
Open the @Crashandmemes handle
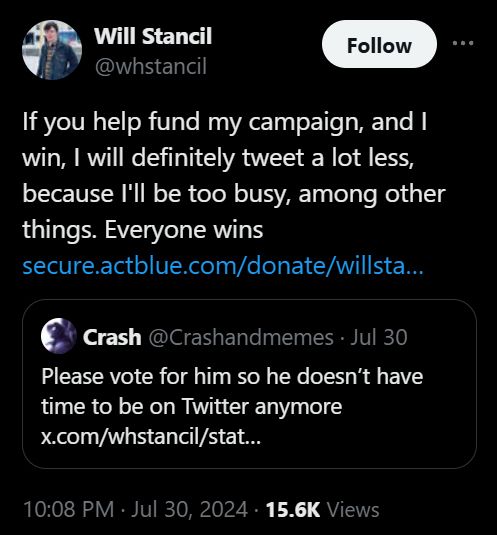pos(241,337)
